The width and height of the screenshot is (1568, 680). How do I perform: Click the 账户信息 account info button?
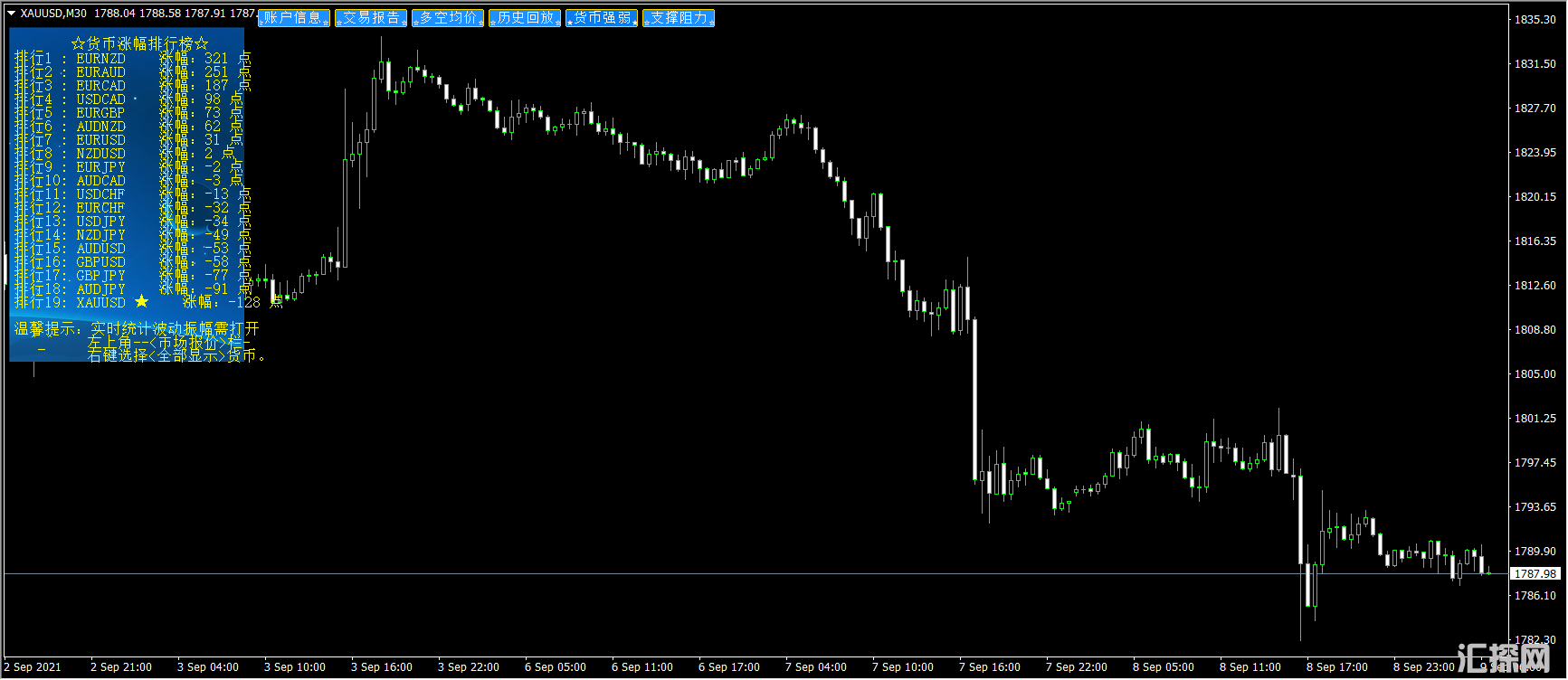pyautogui.click(x=293, y=18)
